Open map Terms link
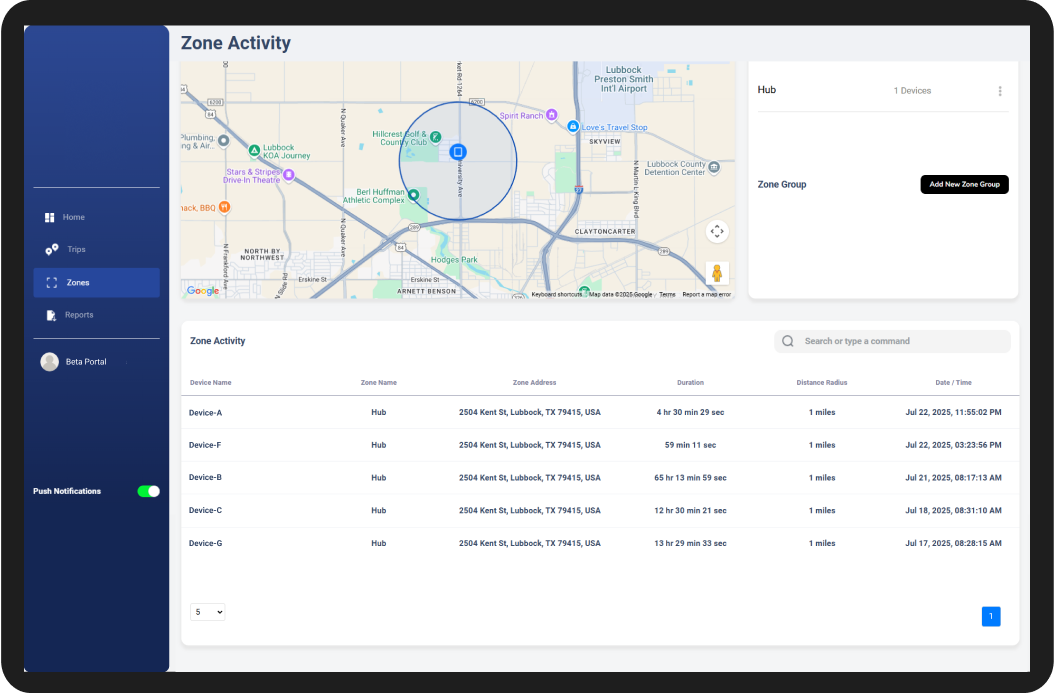The width and height of the screenshot is (1054, 693). tap(667, 294)
